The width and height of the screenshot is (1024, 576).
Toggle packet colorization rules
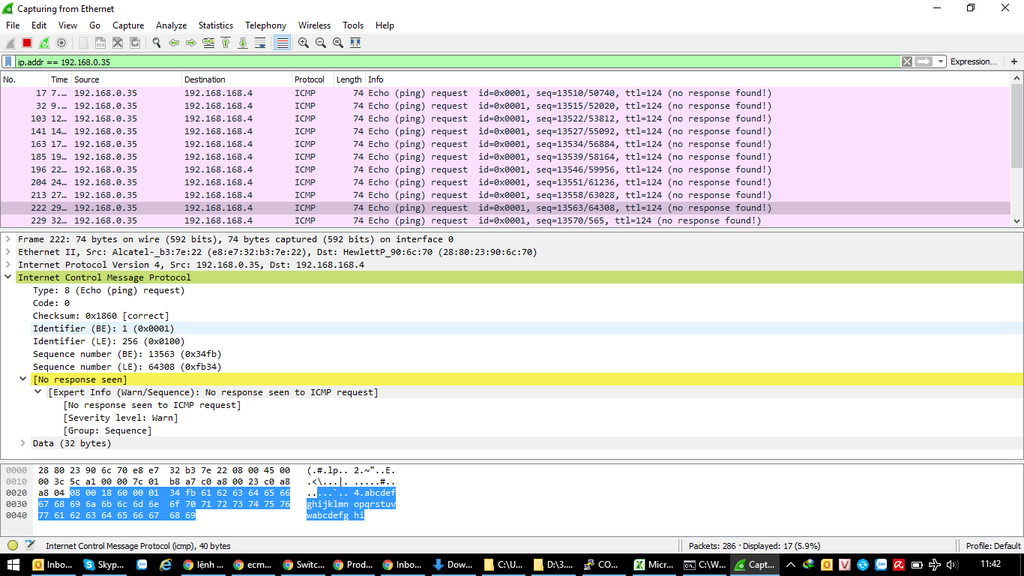click(282, 43)
